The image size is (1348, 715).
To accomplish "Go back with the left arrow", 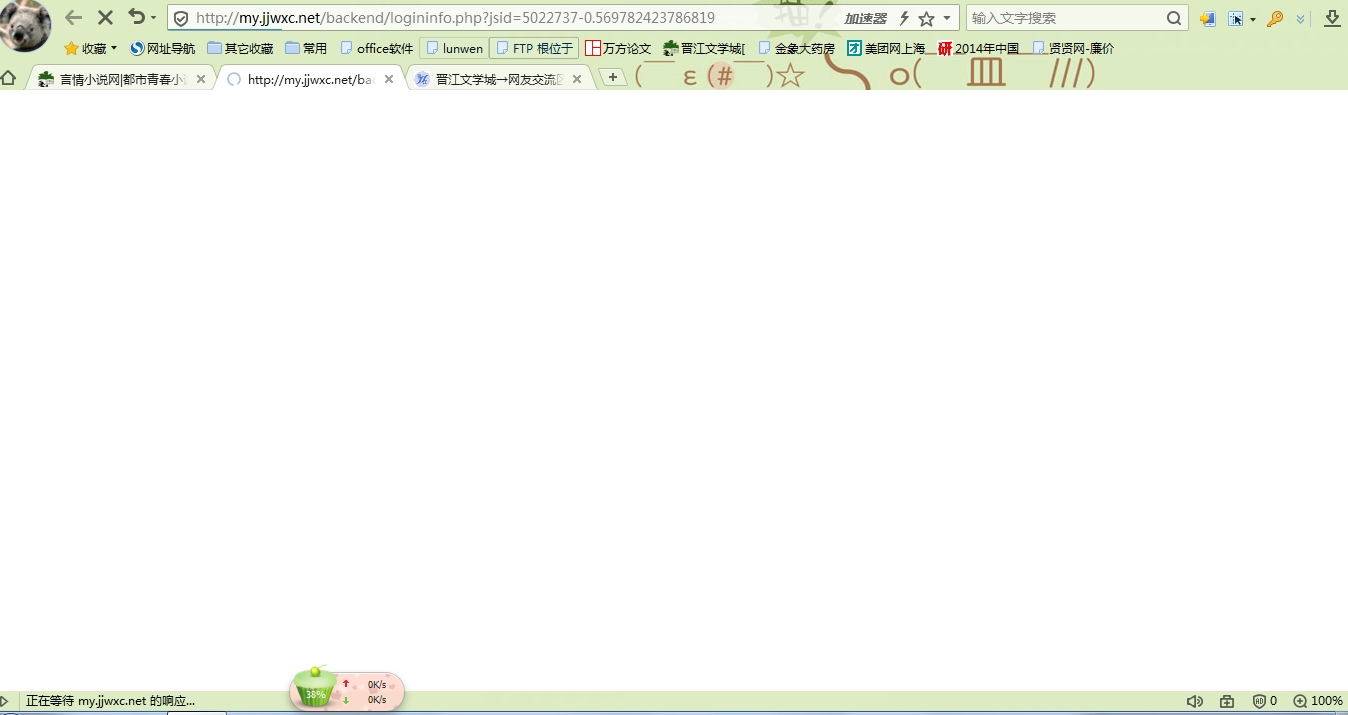I will (x=73, y=18).
